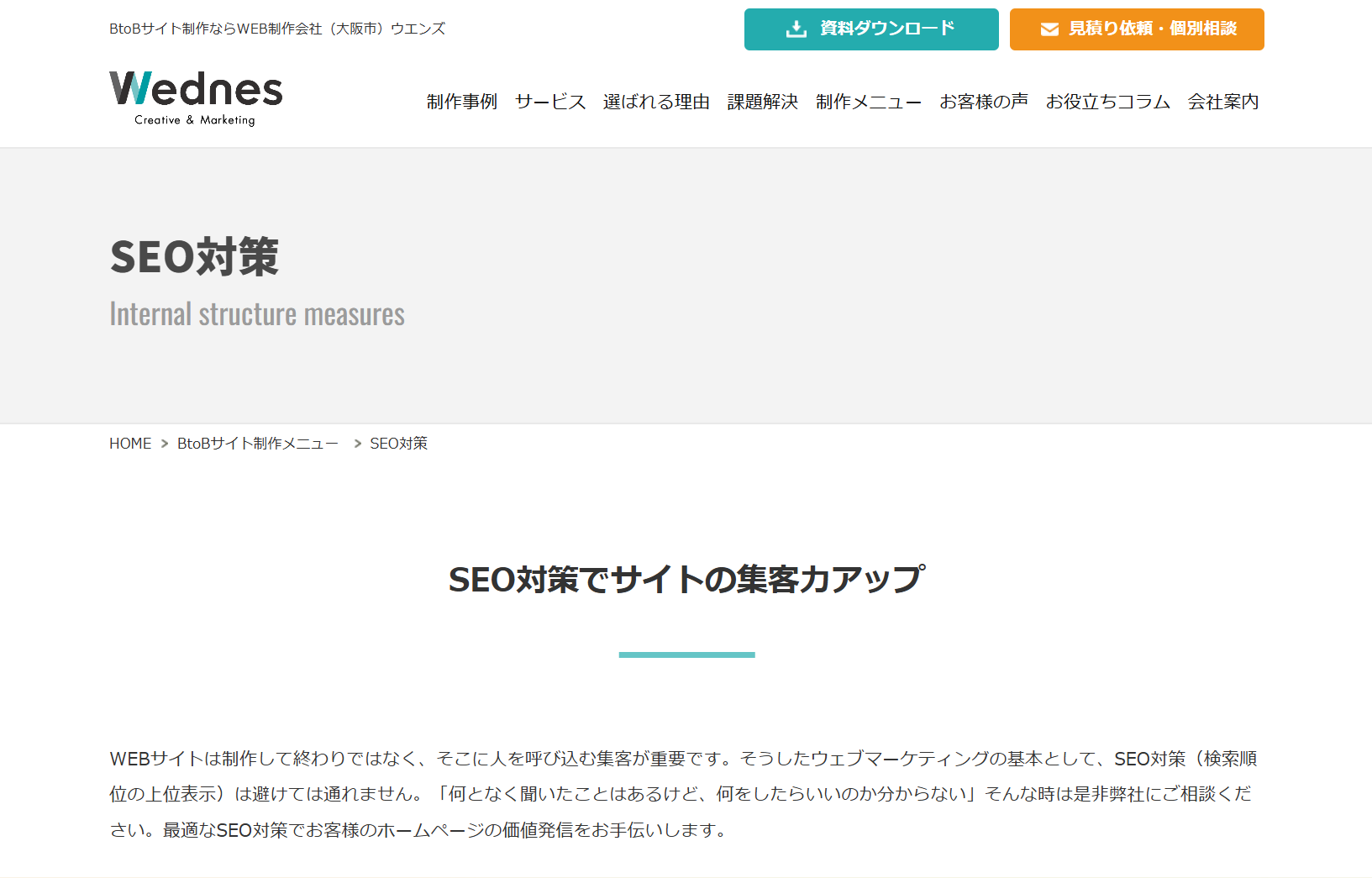Go to 選ばれる理由 in the navigation
1372x878 pixels.
[x=656, y=102]
